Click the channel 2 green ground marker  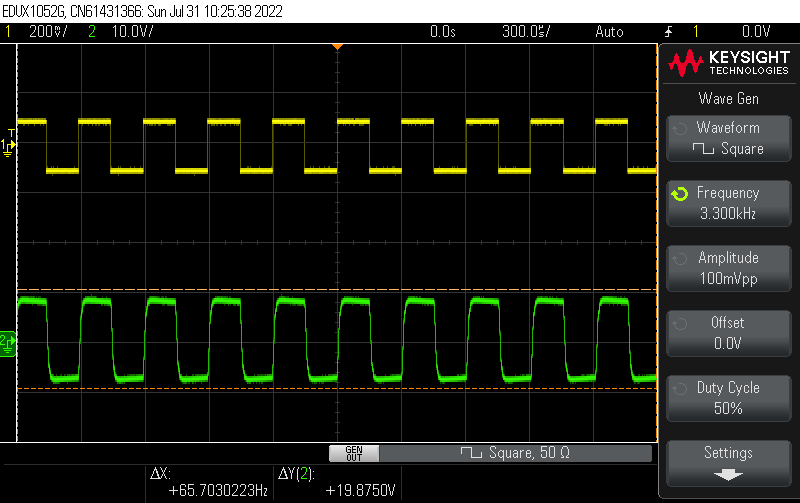click(x=8, y=343)
